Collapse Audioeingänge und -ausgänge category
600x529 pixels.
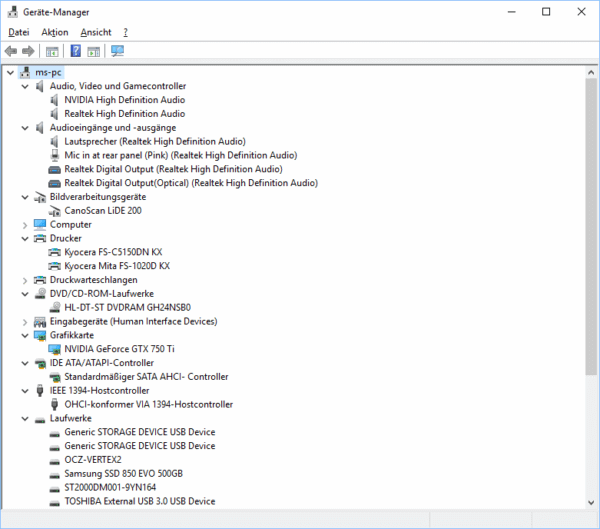click(x=25, y=128)
